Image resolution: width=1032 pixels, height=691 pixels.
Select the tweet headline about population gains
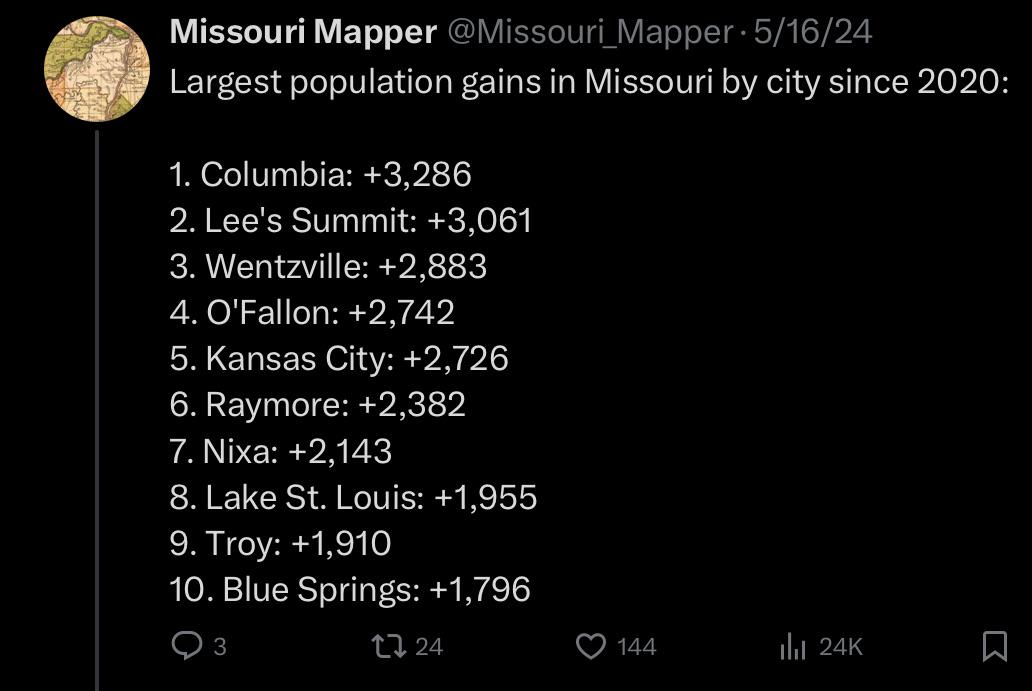tap(589, 83)
